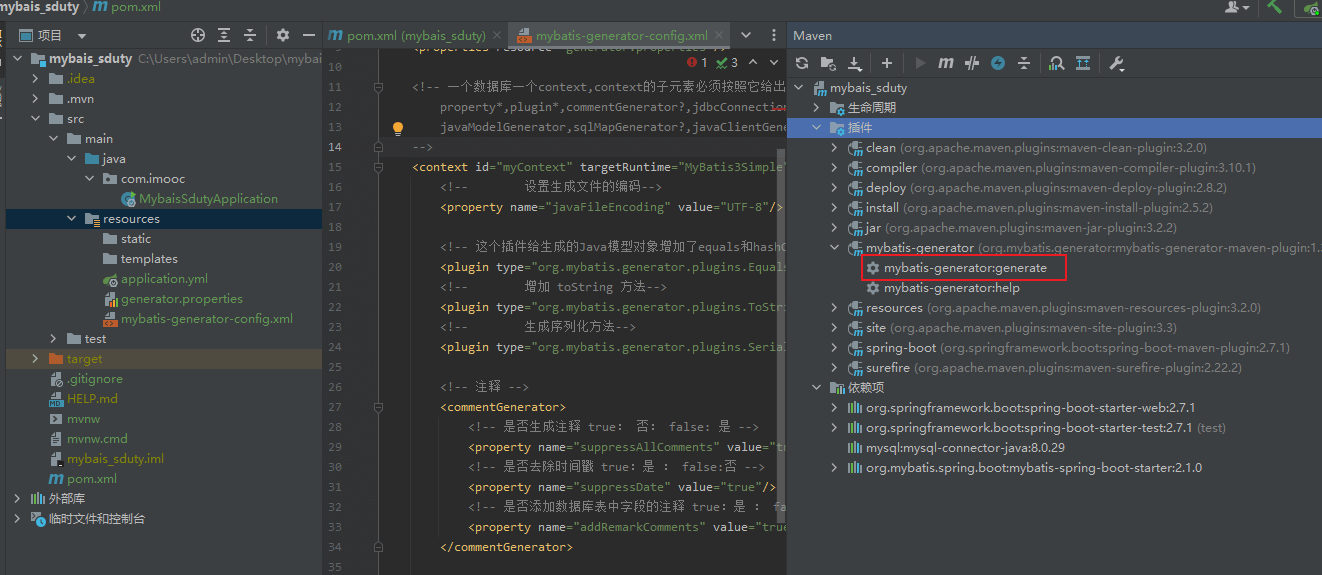This screenshot has height=575, width=1322.
Task: Add Maven project with plus icon
Action: pyautogui.click(x=887, y=63)
